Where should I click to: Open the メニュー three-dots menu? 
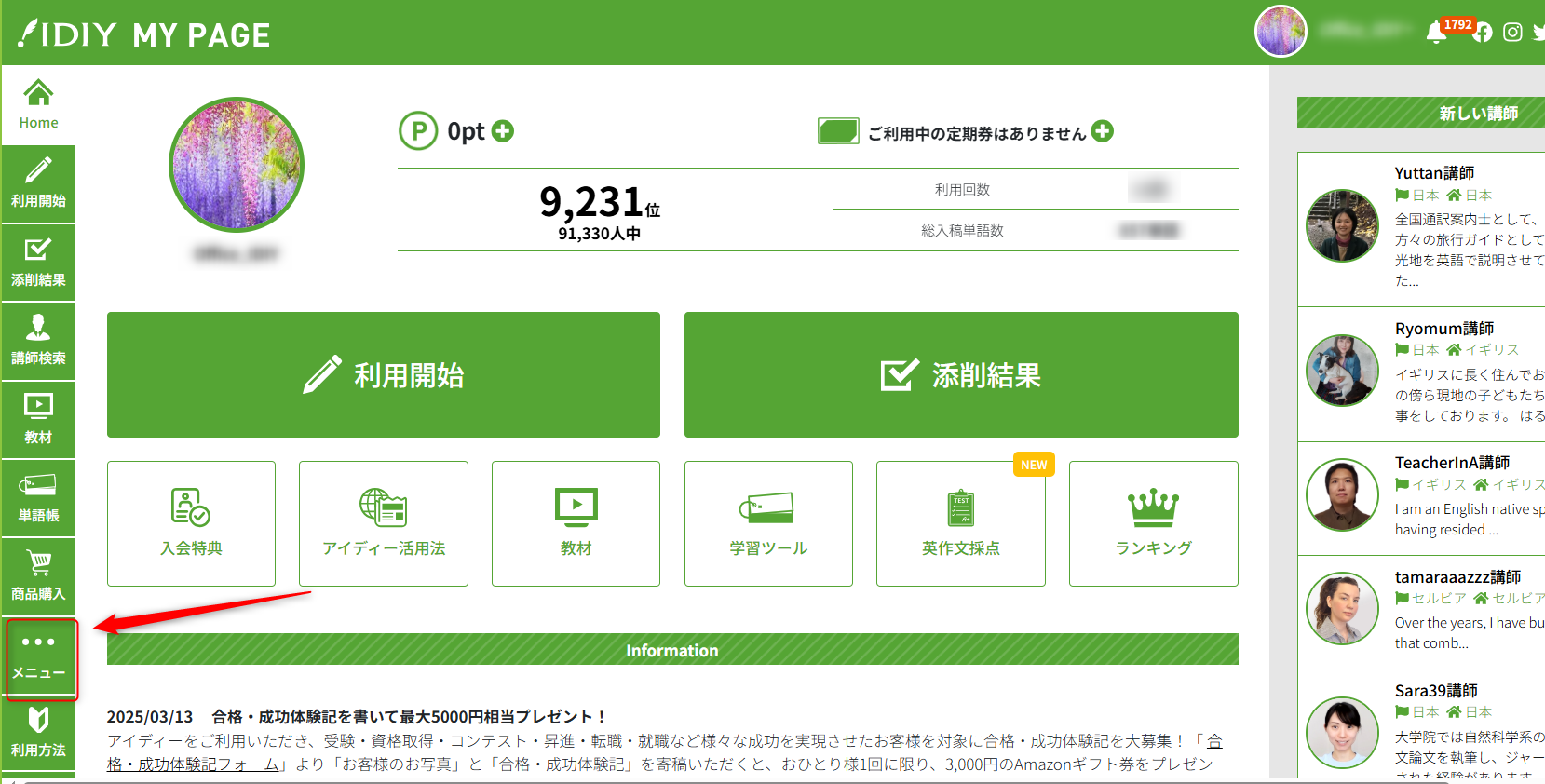[x=38, y=657]
